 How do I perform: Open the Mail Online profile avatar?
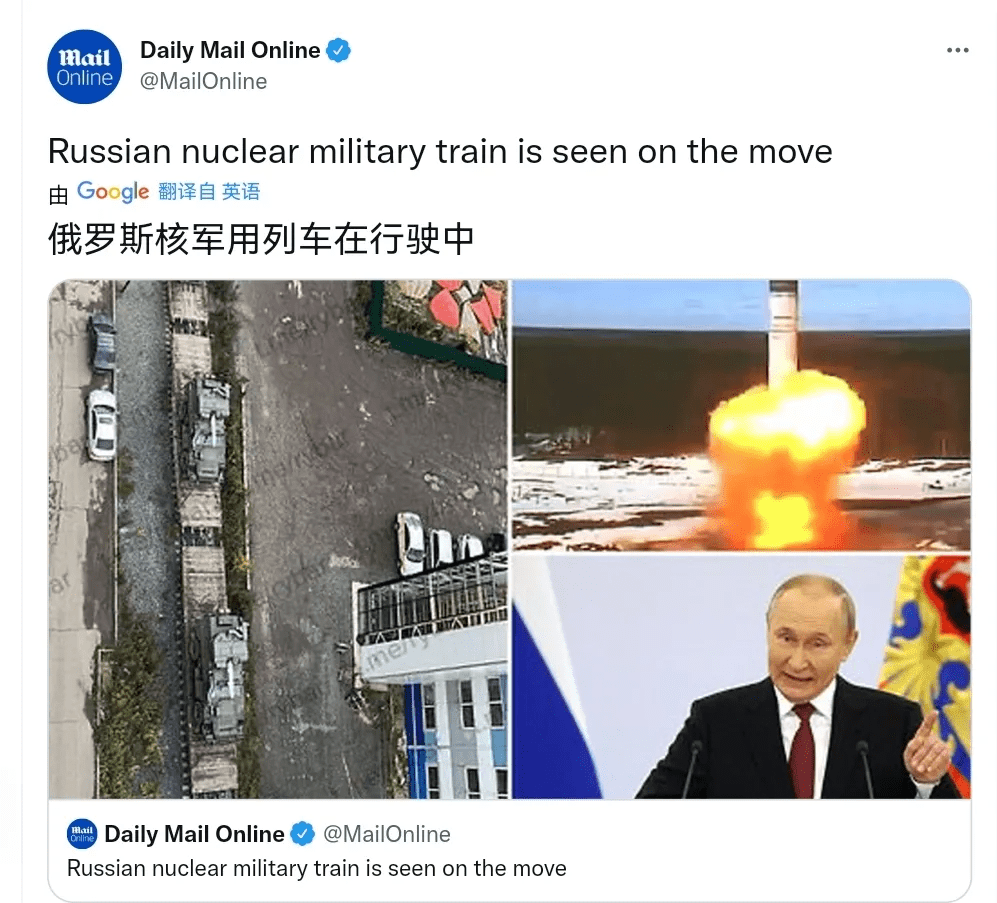tap(85, 67)
